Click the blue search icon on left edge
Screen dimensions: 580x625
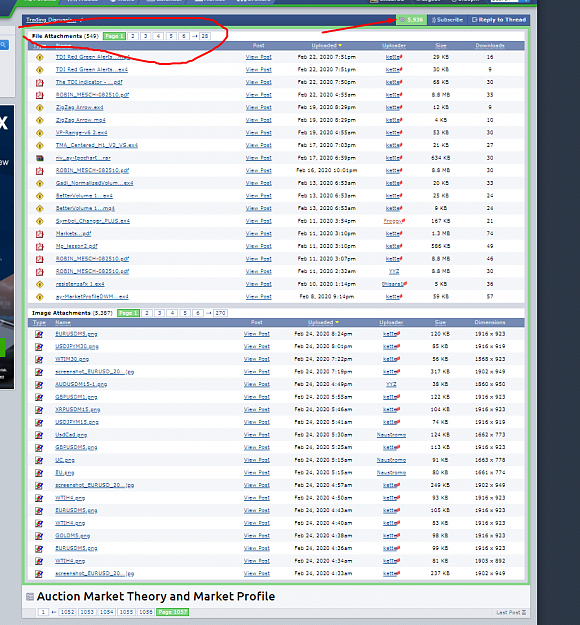[x=3, y=45]
